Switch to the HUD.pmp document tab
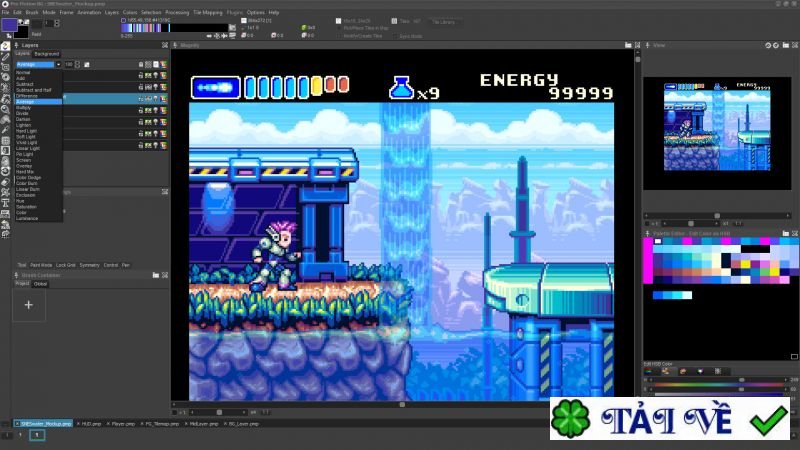The height and width of the screenshot is (450, 800). 91,423
